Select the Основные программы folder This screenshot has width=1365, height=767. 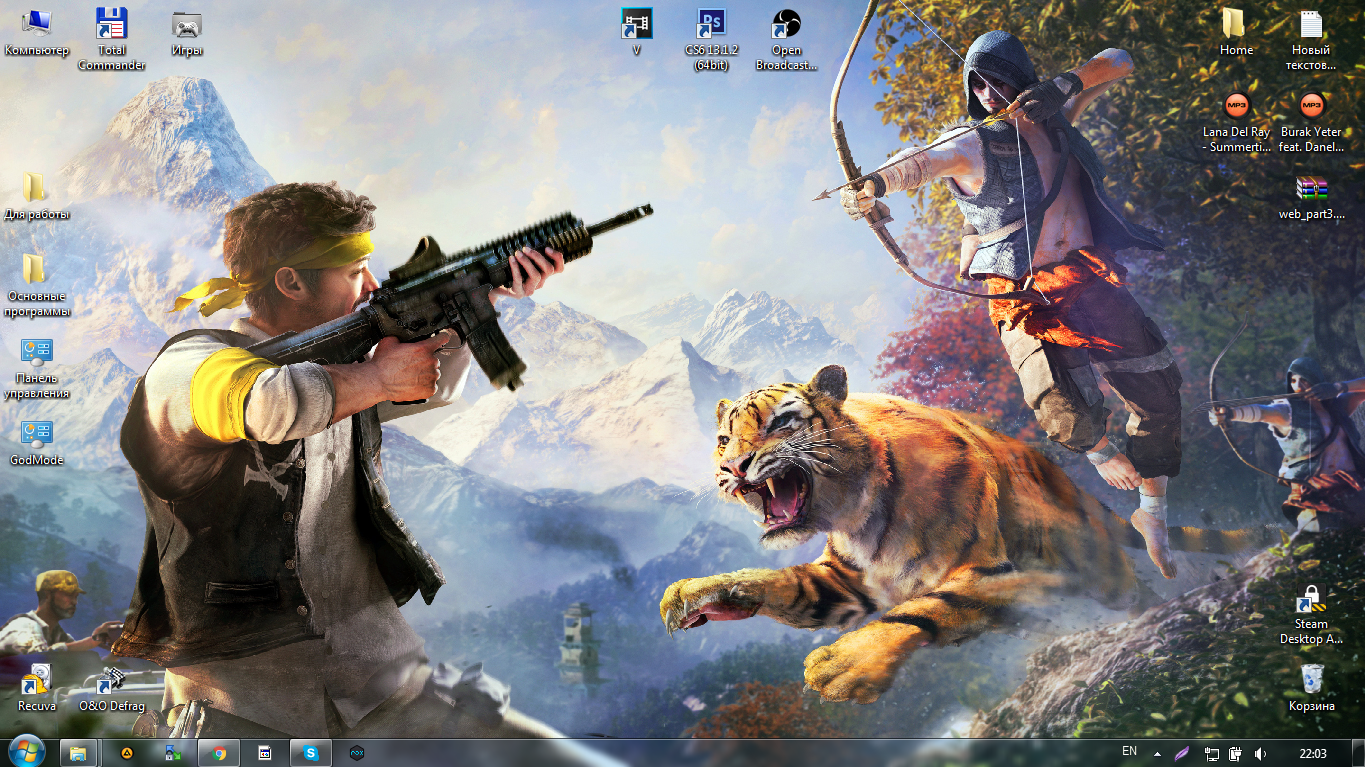coord(36,284)
